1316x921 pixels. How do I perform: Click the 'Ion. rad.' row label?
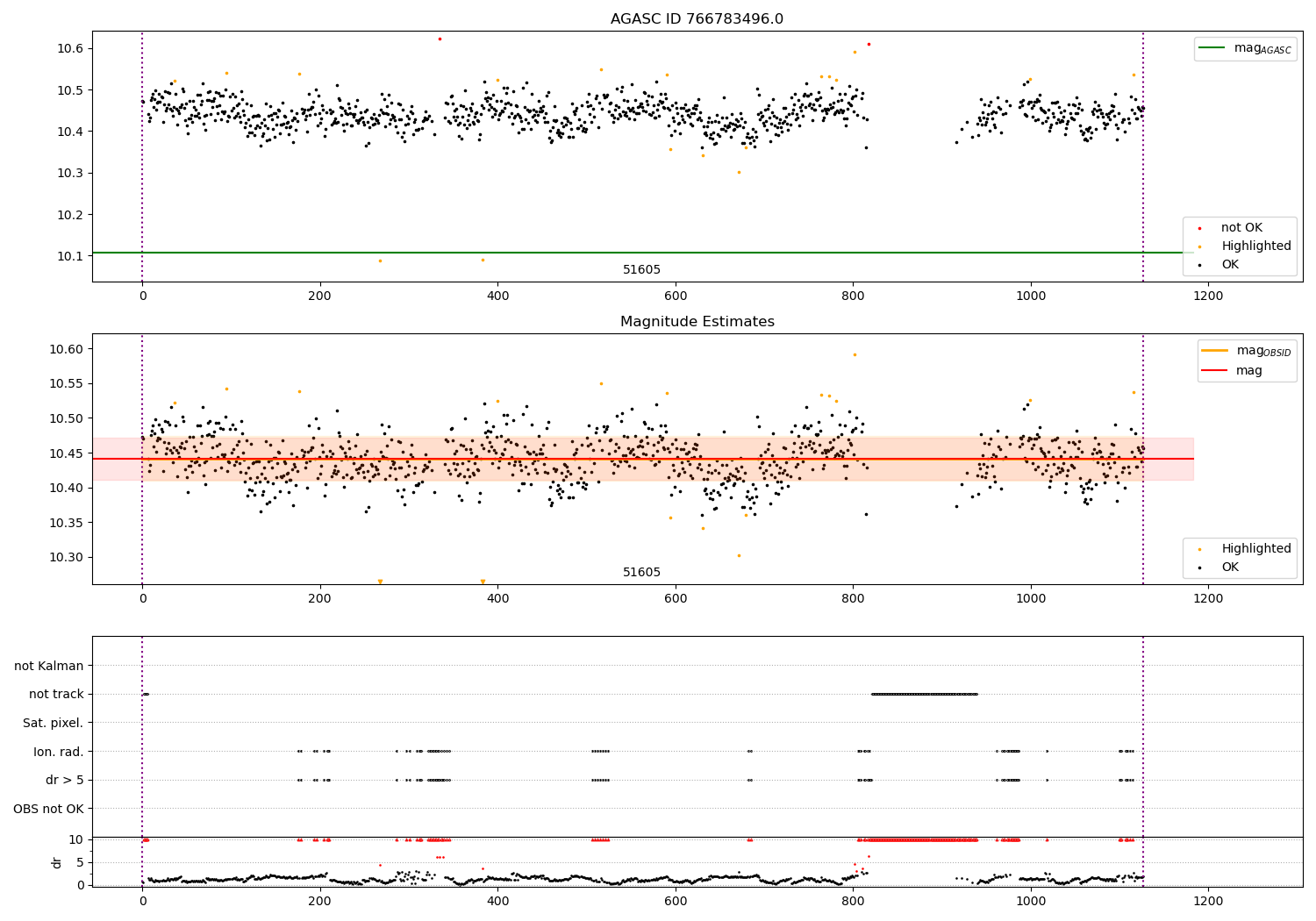coord(59,752)
